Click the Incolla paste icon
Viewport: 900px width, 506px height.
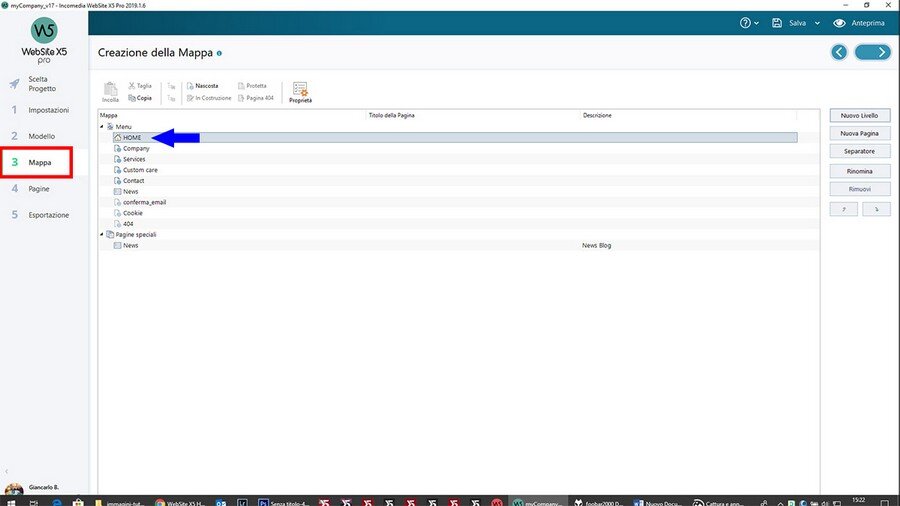(x=110, y=89)
